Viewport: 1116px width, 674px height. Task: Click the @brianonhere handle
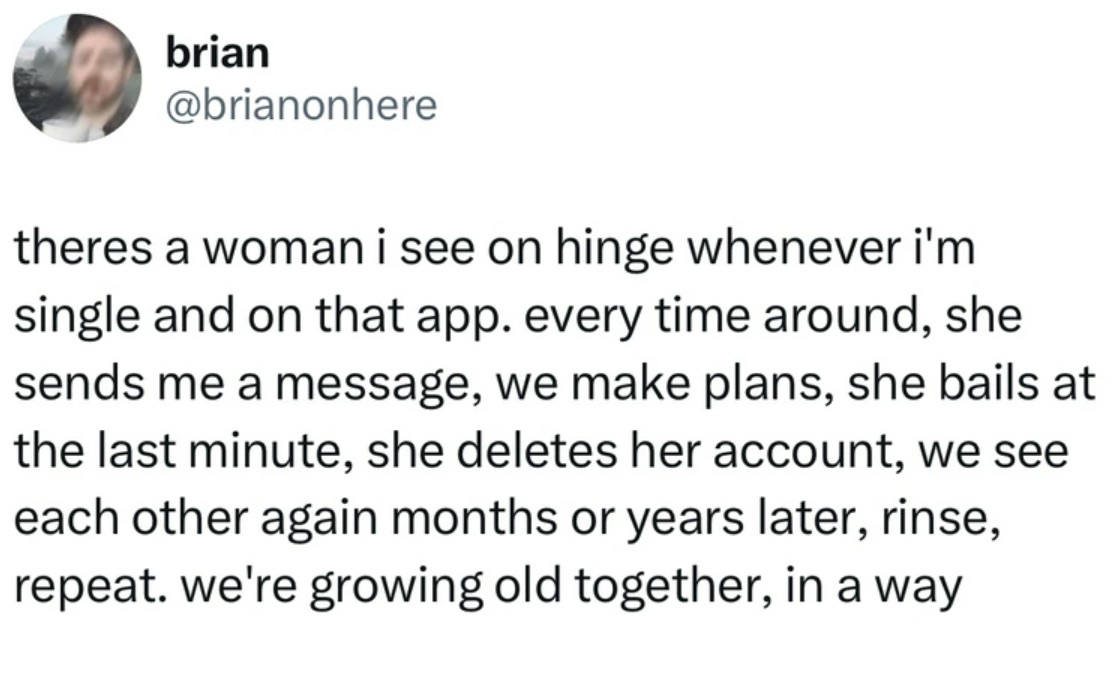(x=299, y=104)
